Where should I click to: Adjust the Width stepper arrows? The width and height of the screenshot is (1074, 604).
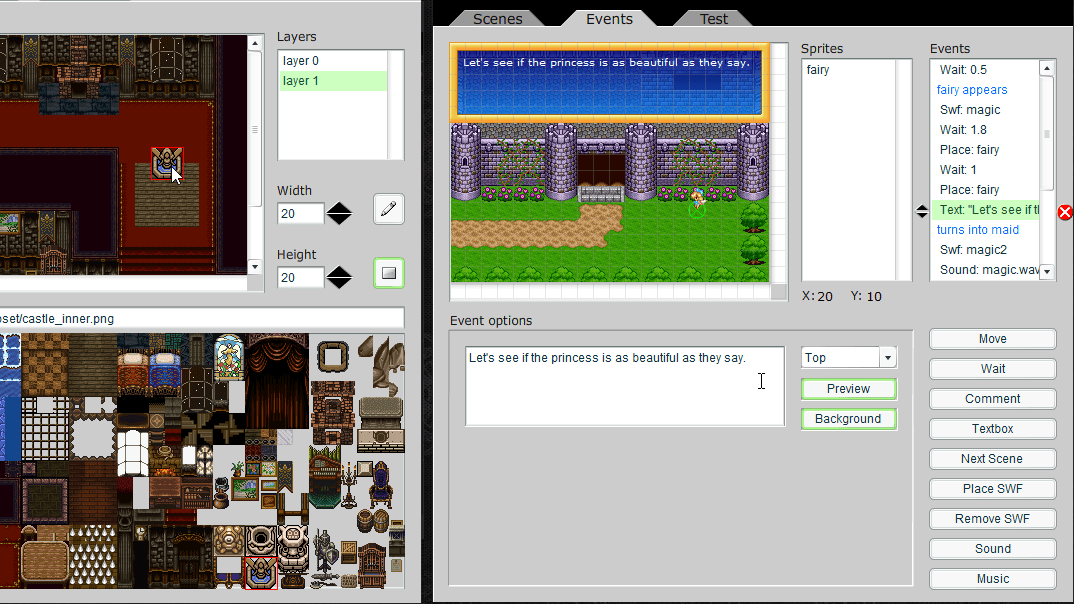(x=340, y=213)
